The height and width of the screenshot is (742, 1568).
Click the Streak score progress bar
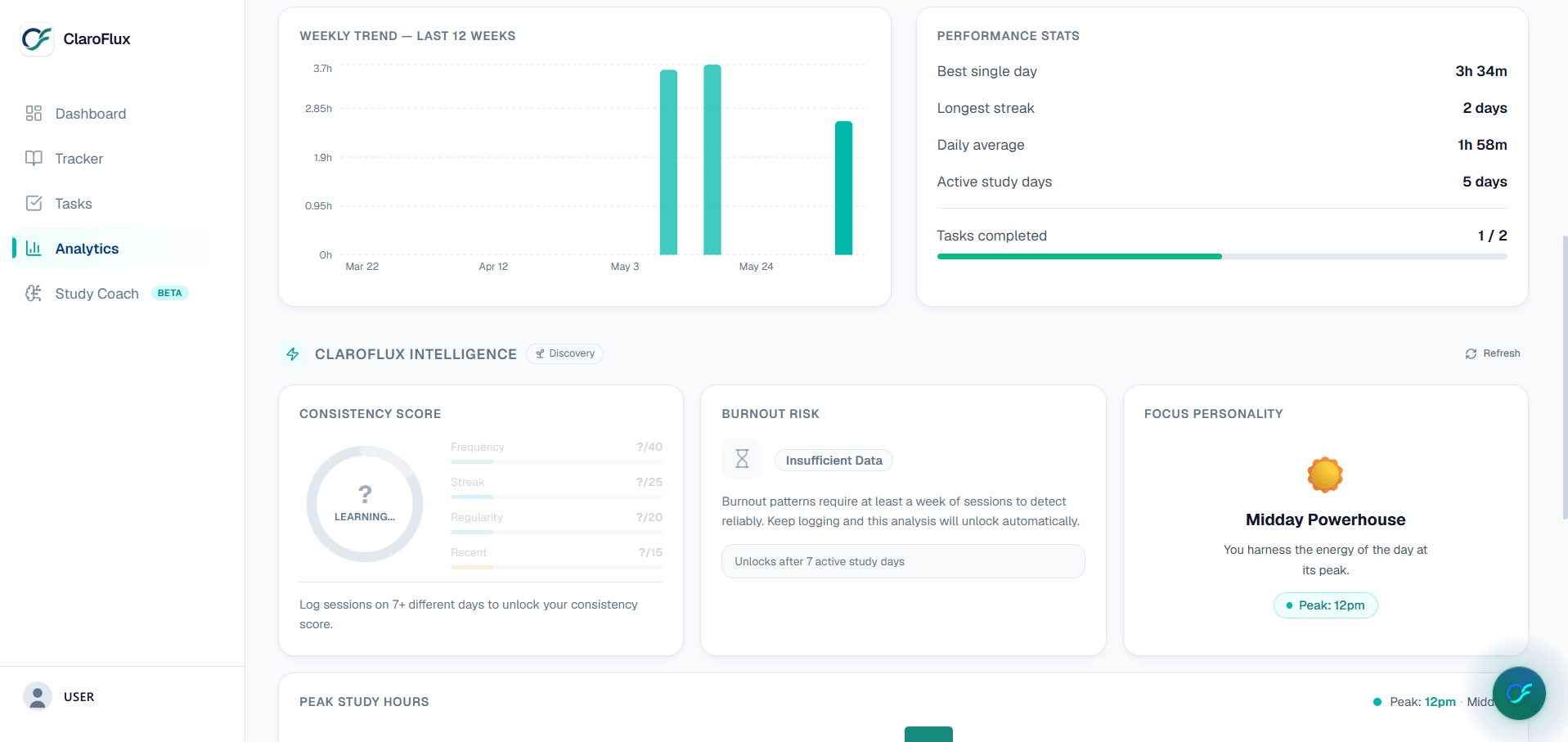(x=556, y=497)
